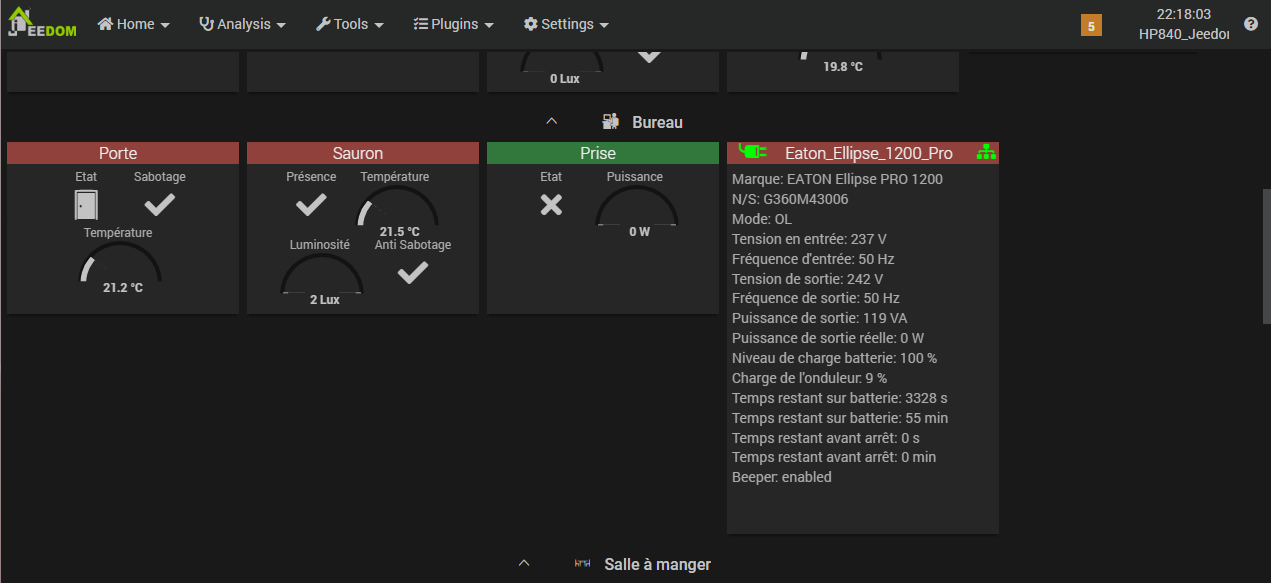1271x583 pixels.
Task: Click the Puissance gauge in Prise widget
Action: 639,210
